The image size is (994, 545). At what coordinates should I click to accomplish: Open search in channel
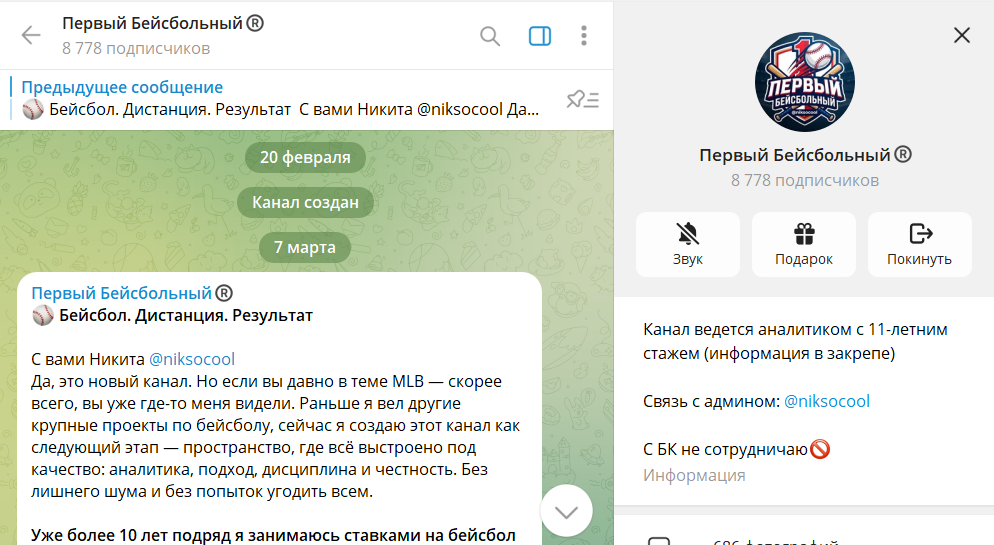point(489,36)
